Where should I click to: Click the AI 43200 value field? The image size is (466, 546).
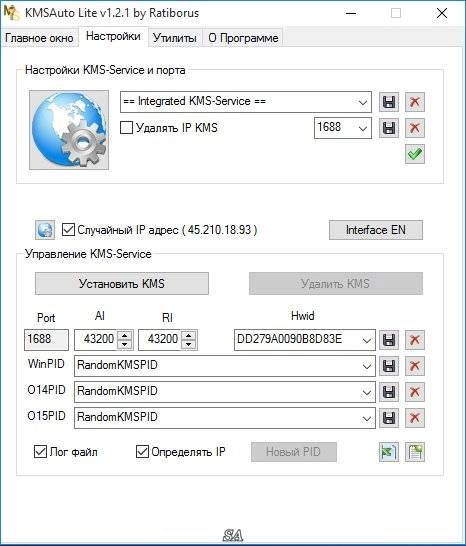(x=96, y=340)
